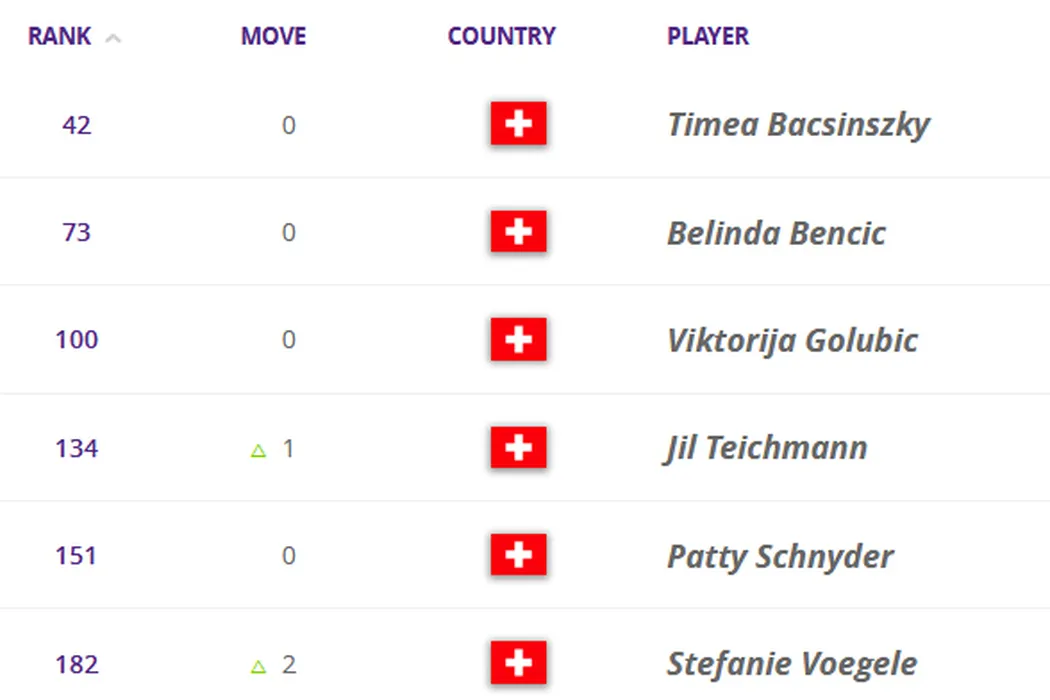This screenshot has height=700, width=1050.
Task: Click green up arrow in Teichmann row
Action: (x=258, y=450)
